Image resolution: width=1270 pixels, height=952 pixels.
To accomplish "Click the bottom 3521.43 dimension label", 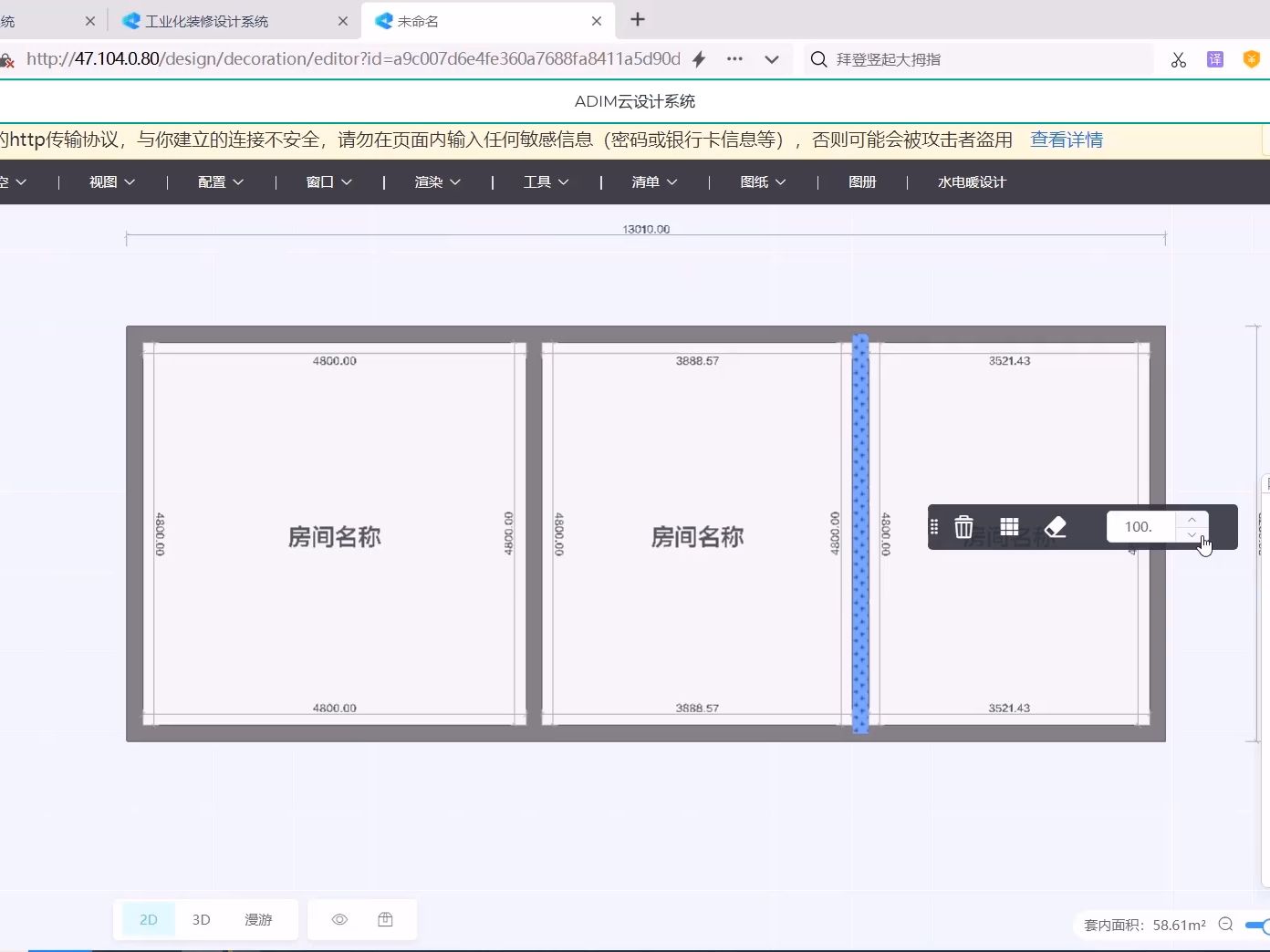I will [1009, 708].
